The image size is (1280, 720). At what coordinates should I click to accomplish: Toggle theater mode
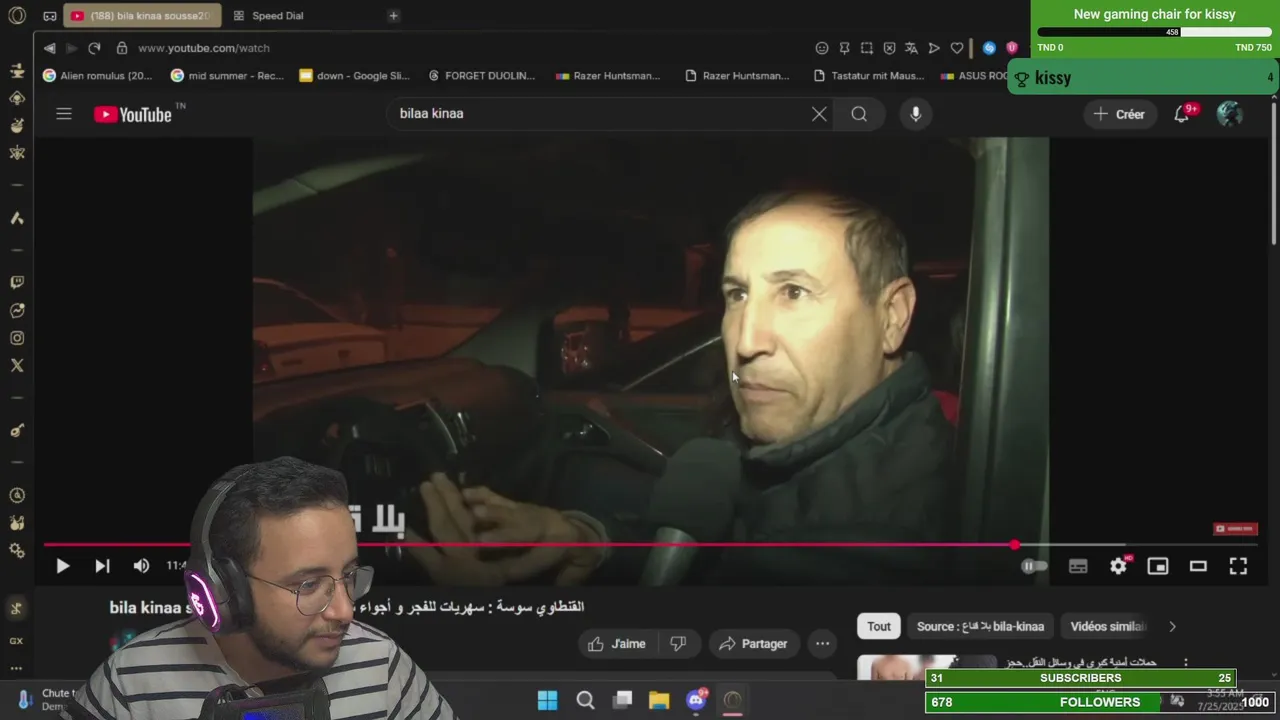click(1198, 566)
